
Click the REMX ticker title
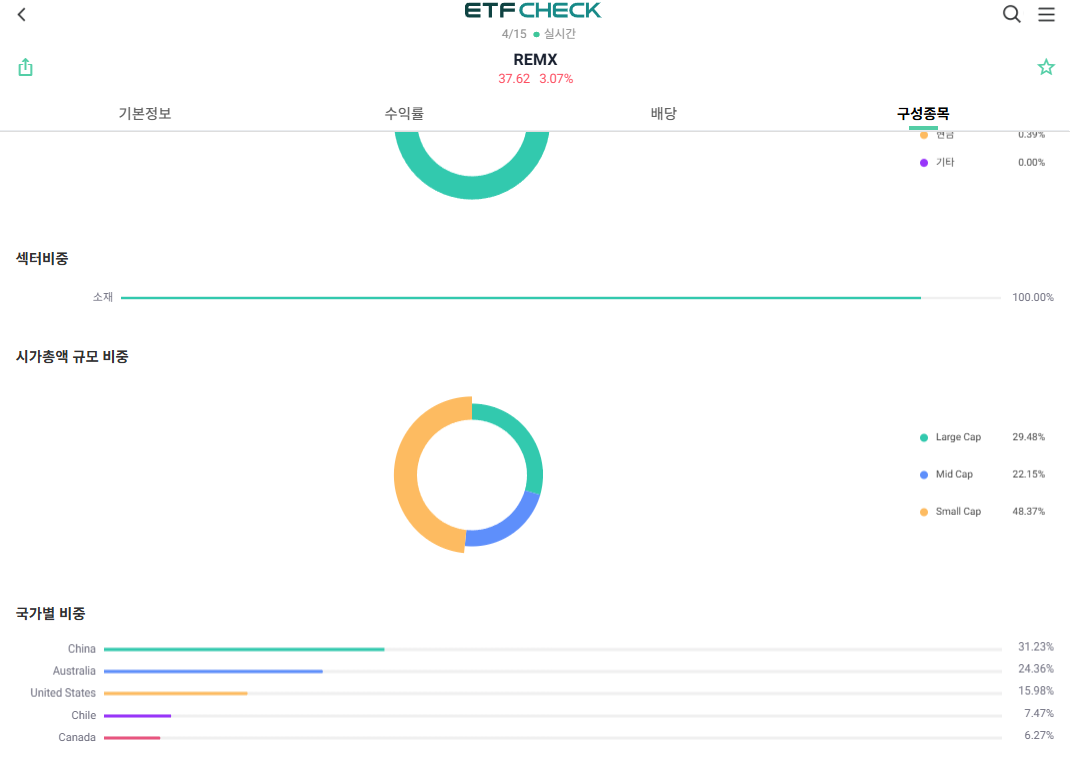point(535,60)
